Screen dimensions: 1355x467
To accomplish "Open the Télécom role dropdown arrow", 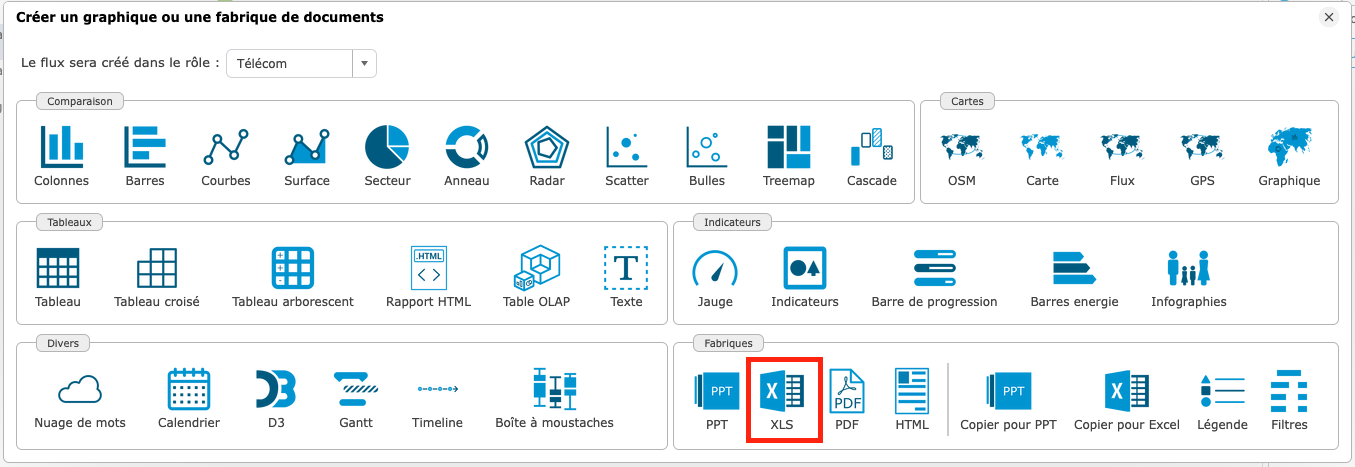I will tap(365, 63).
